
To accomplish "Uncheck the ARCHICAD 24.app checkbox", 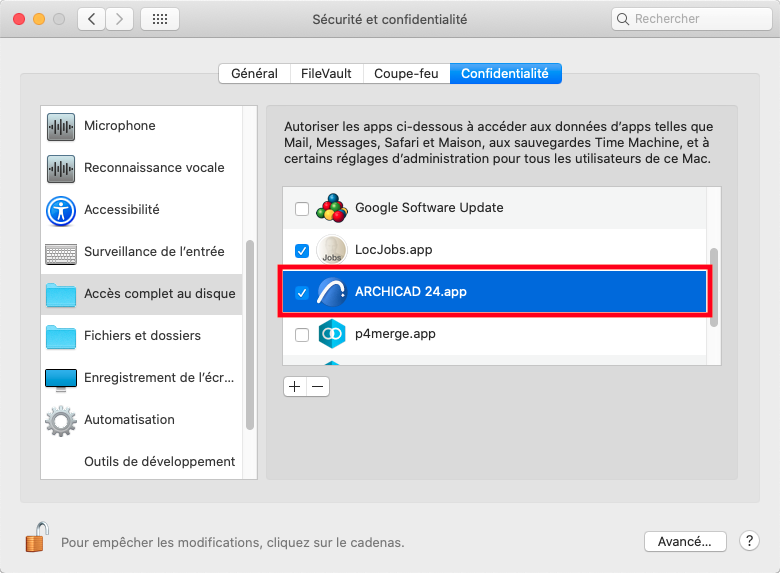I will (302, 292).
